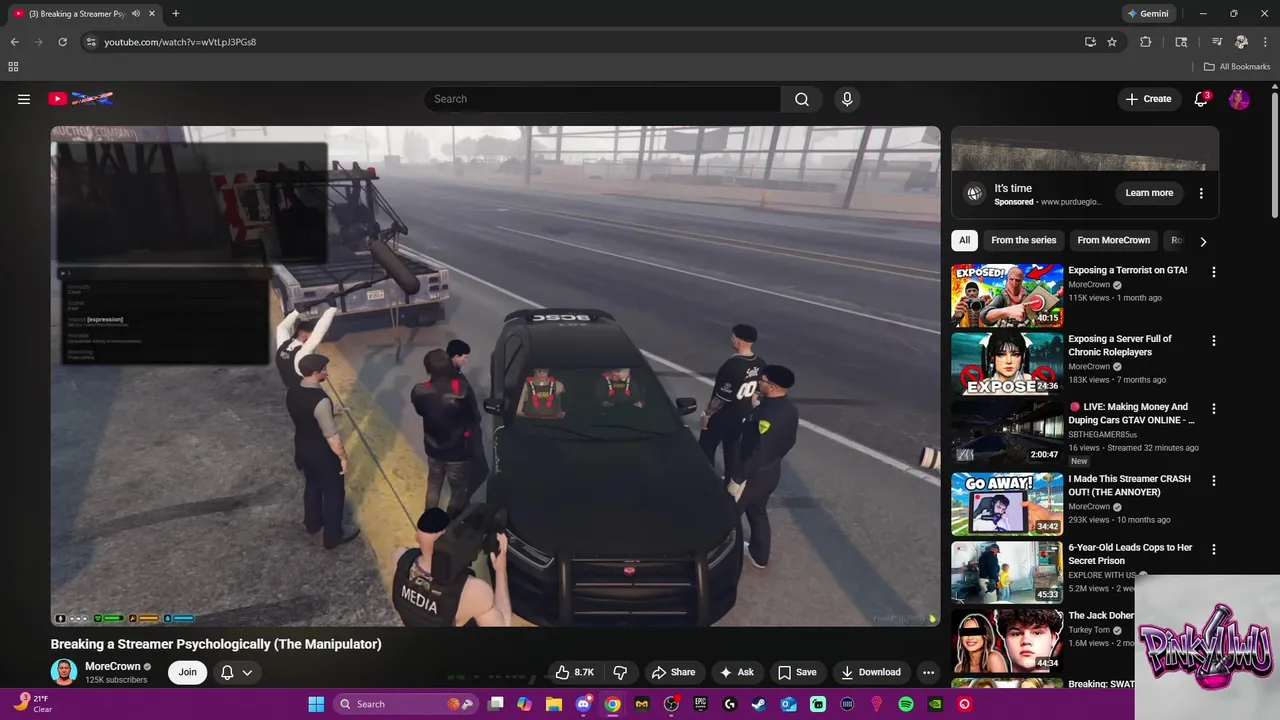Open the MoreCrown channel avatar
The height and width of the screenshot is (720, 1280).
(64, 672)
